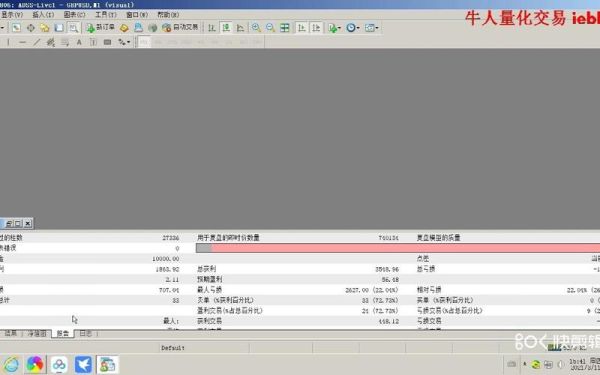The image size is (600, 375).
Task: Open the colorful pinwheel taskbar app
Action: [x=35, y=364]
